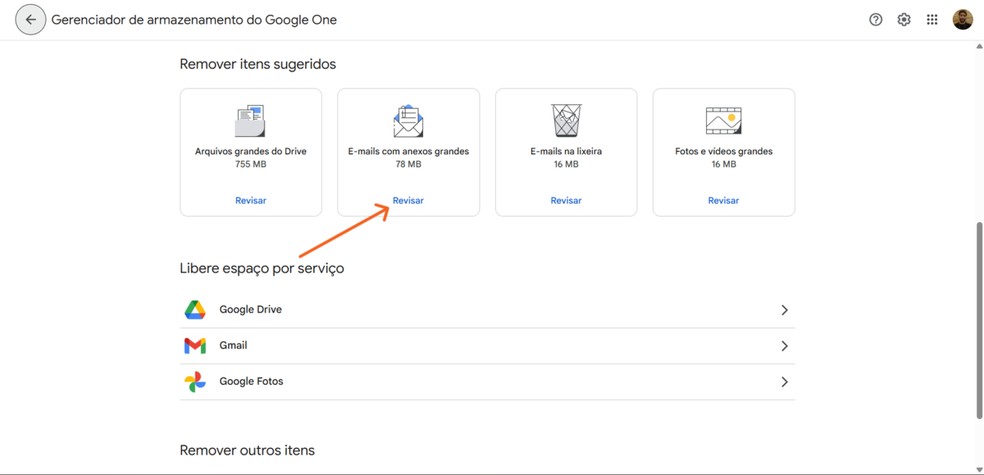Click the page vertical scrollbar thumb
This screenshot has width=984, height=475.
point(979,320)
